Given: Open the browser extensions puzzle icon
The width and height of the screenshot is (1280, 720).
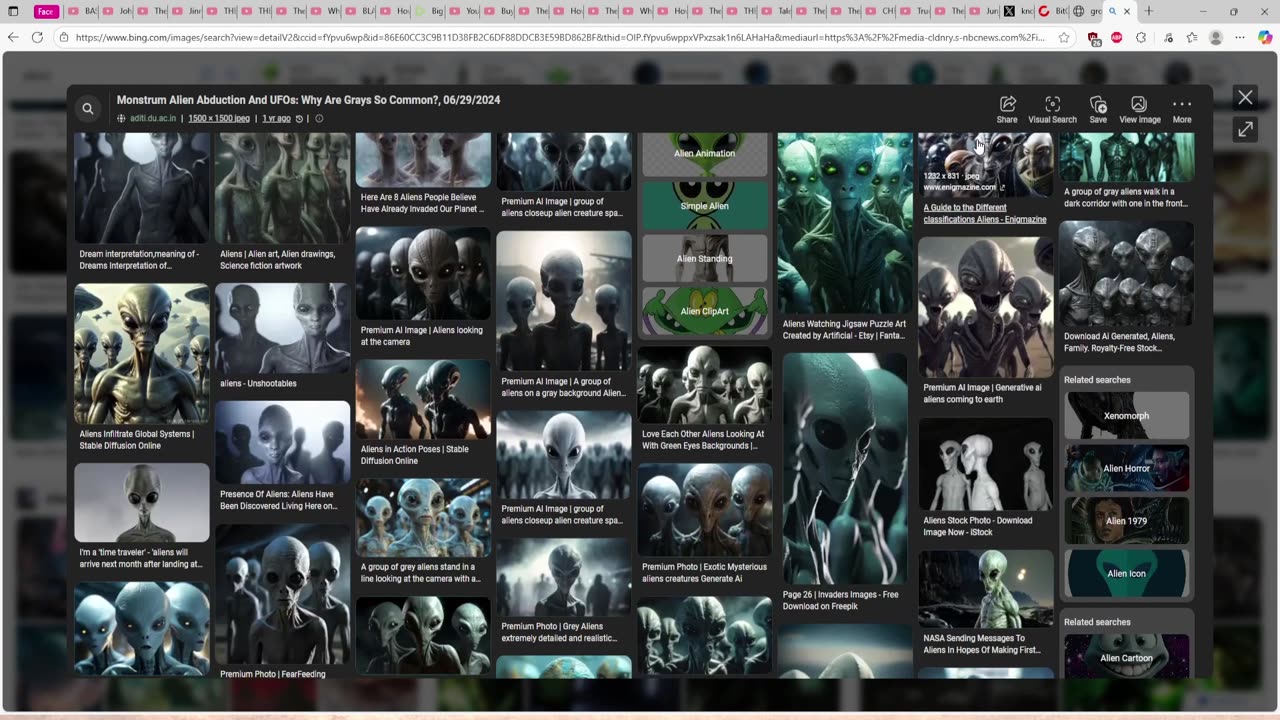Looking at the screenshot, I should pyautogui.click(x=1141, y=37).
